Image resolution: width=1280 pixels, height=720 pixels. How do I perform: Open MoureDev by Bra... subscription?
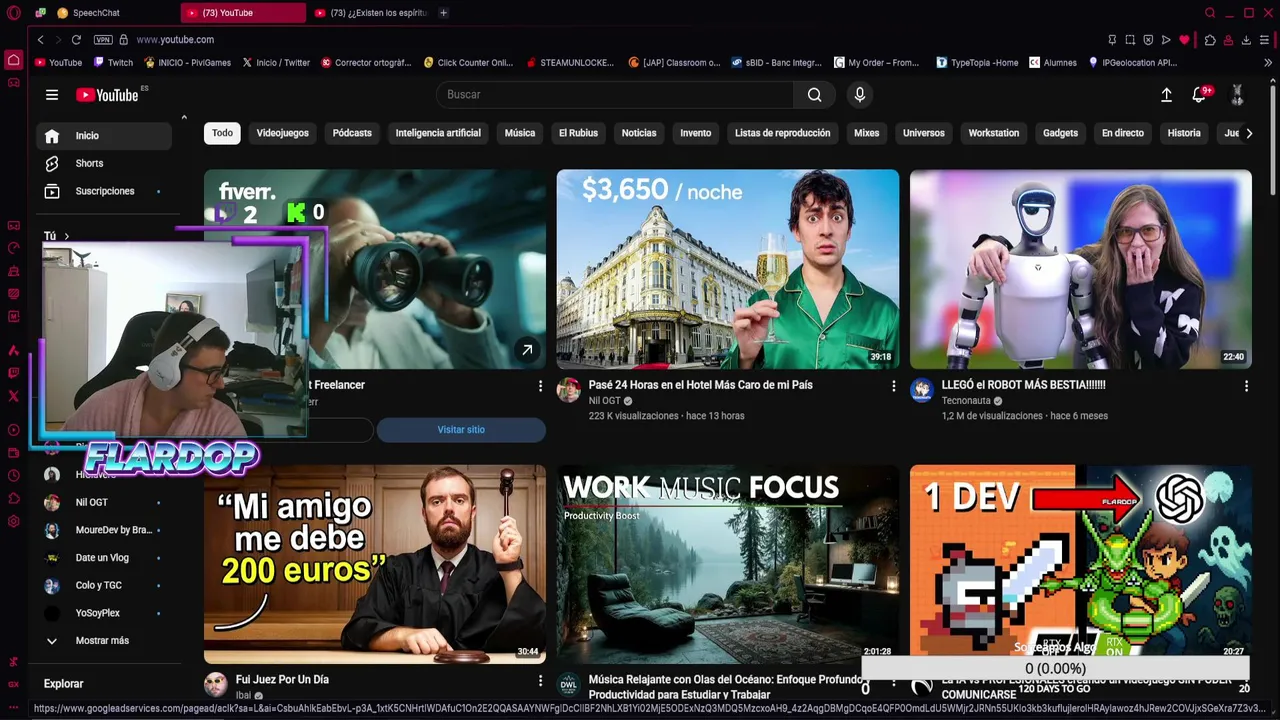pos(104,530)
